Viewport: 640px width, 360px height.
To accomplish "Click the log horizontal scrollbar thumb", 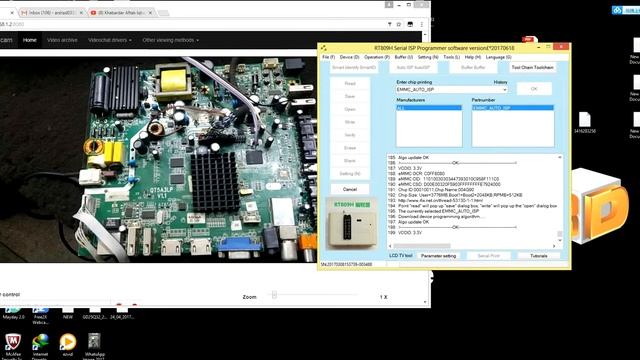I will click(x=422, y=246).
